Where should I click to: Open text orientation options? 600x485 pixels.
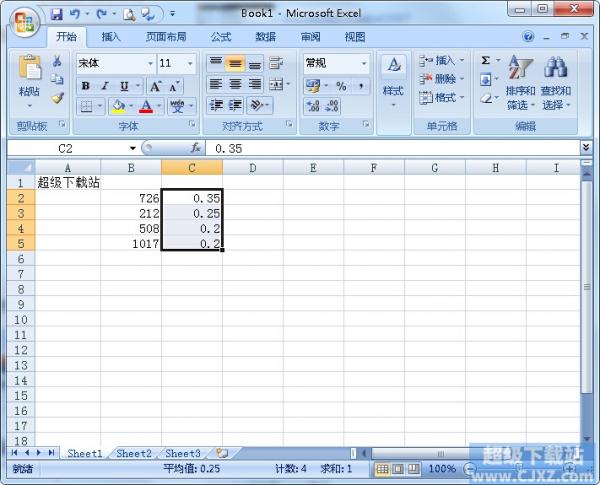click(x=257, y=105)
